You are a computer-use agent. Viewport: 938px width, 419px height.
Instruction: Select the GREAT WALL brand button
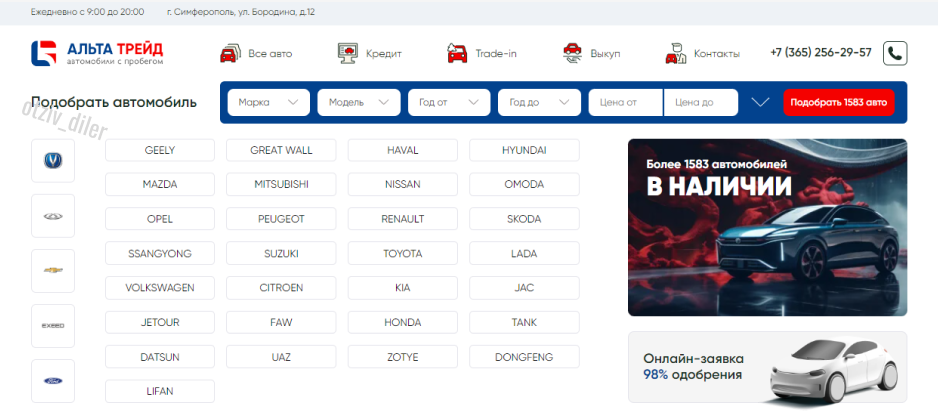click(281, 150)
